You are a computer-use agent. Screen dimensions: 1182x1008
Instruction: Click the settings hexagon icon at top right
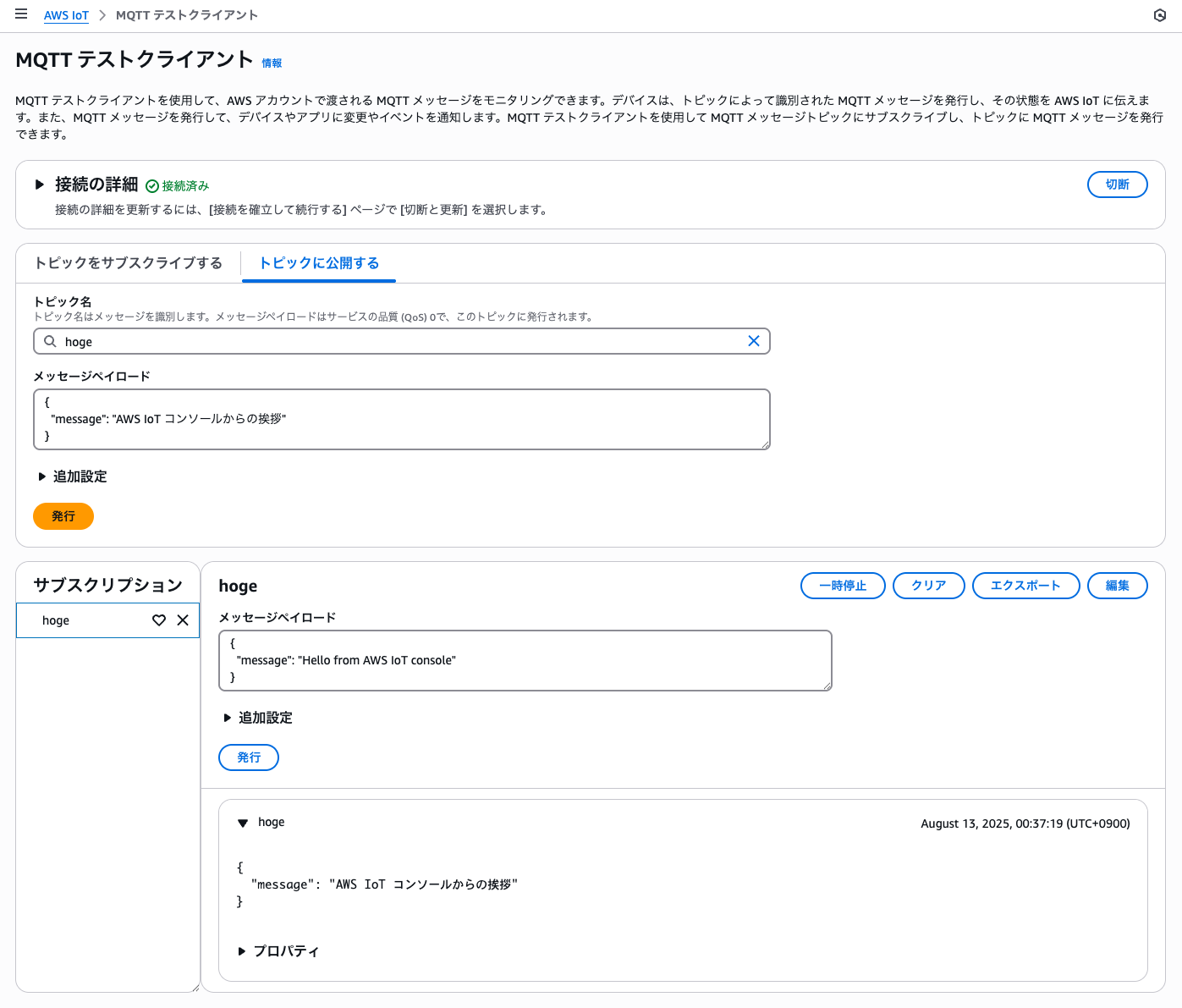(1160, 15)
